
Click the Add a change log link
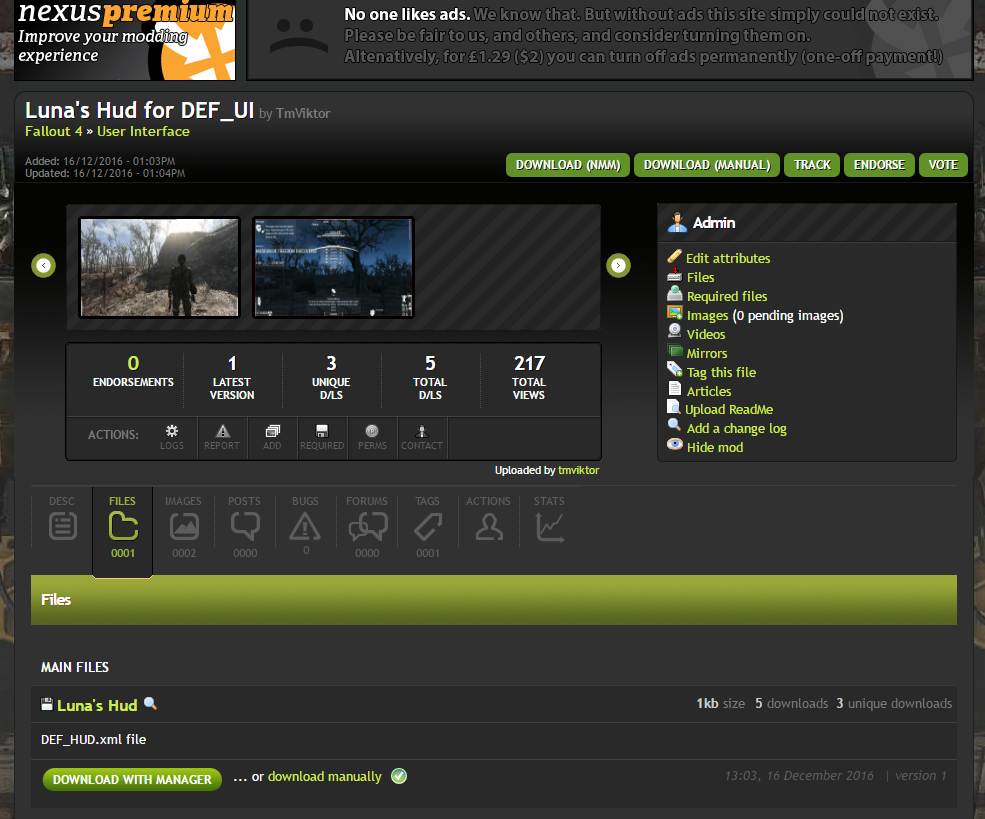tap(736, 428)
